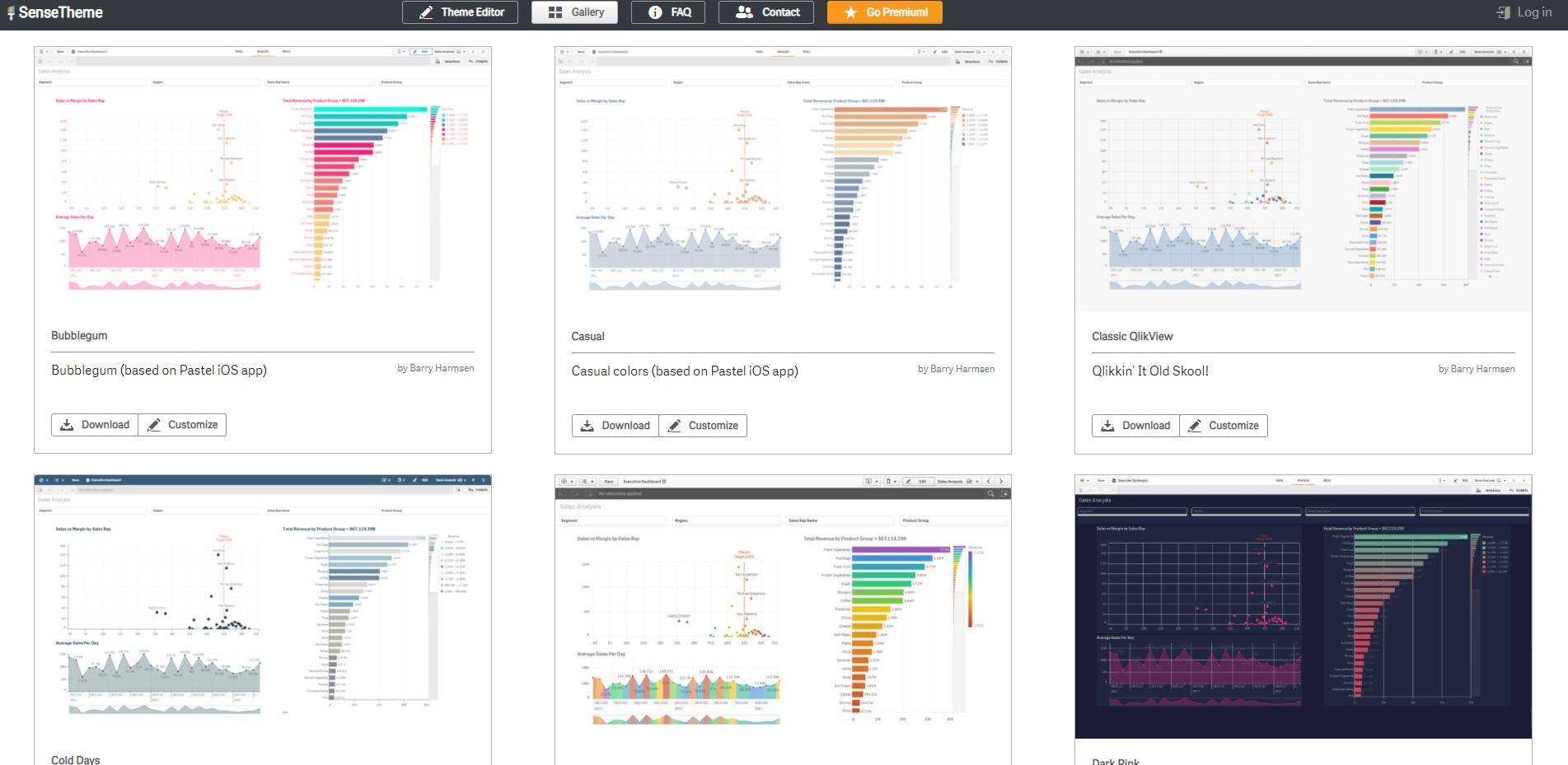1568x765 pixels.
Task: Click the Go Premium! button
Action: pyautogui.click(x=884, y=12)
